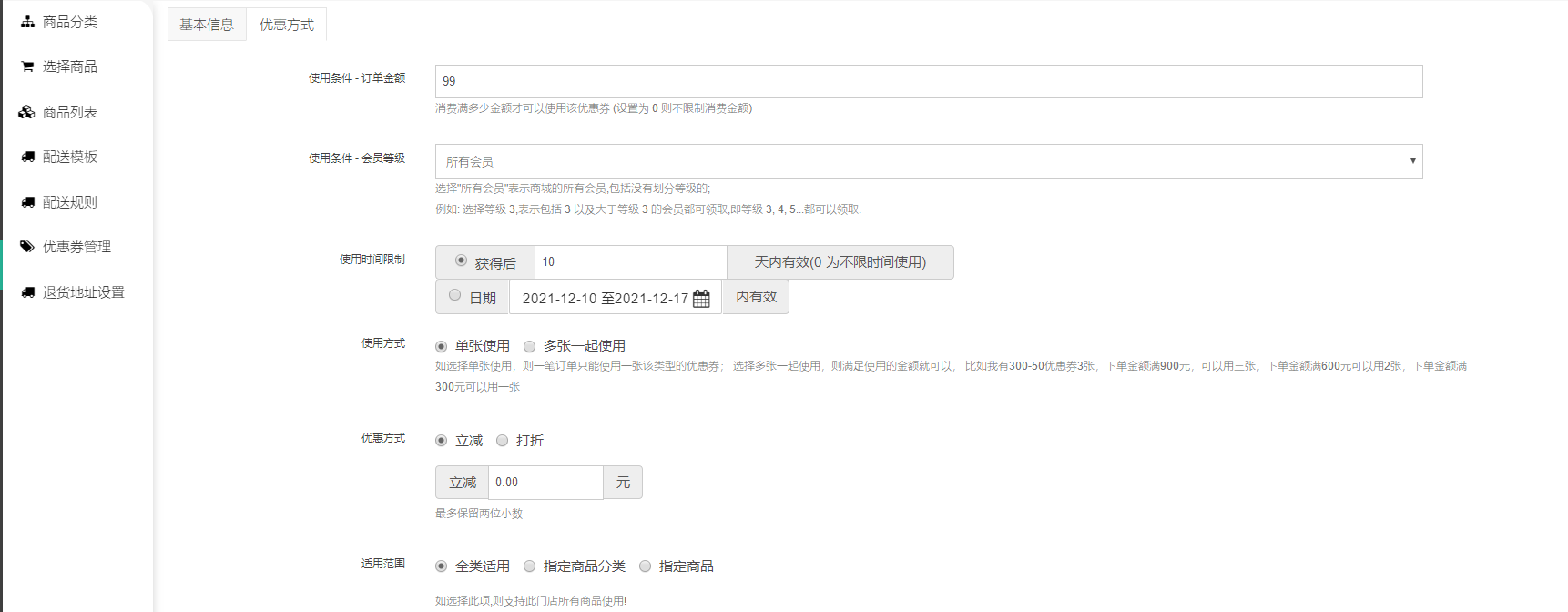Screen dimensions: 1568x612
Task: Click the order amount field containing 99
Action: [928, 81]
